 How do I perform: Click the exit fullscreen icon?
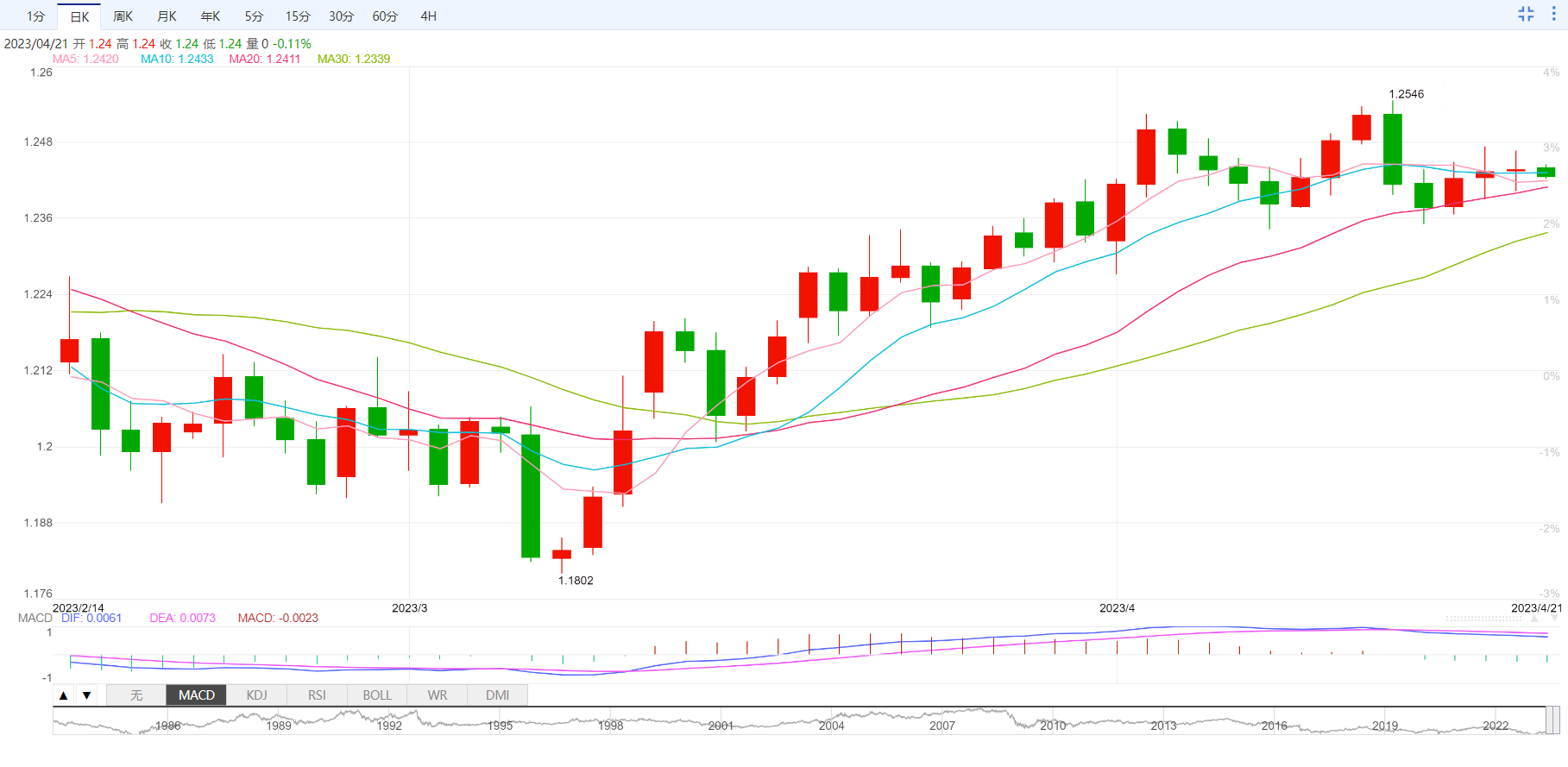point(1526,14)
